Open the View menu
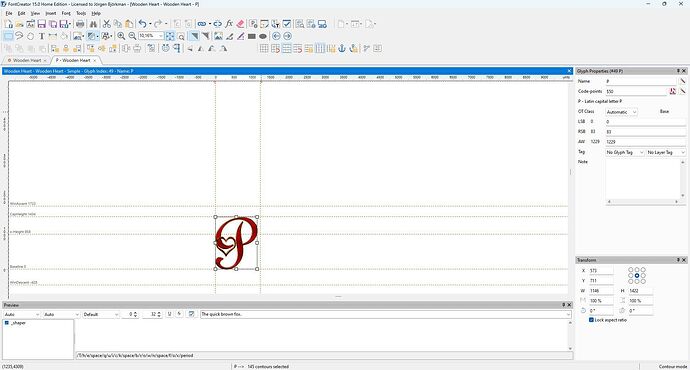Screen dimensions: 690x370 click(x=35, y=14)
